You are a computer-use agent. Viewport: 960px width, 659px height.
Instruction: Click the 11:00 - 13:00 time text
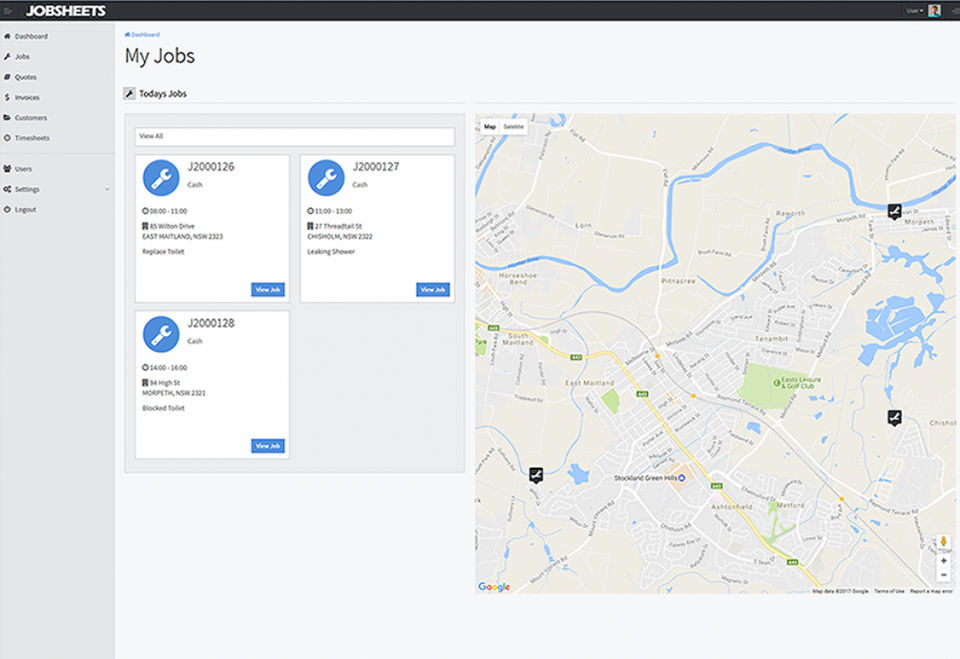click(333, 211)
